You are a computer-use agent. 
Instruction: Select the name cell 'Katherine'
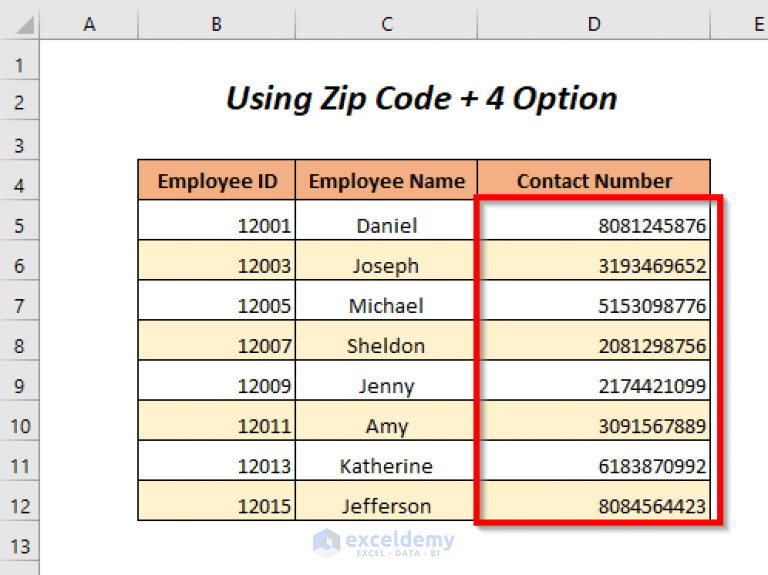386,461
